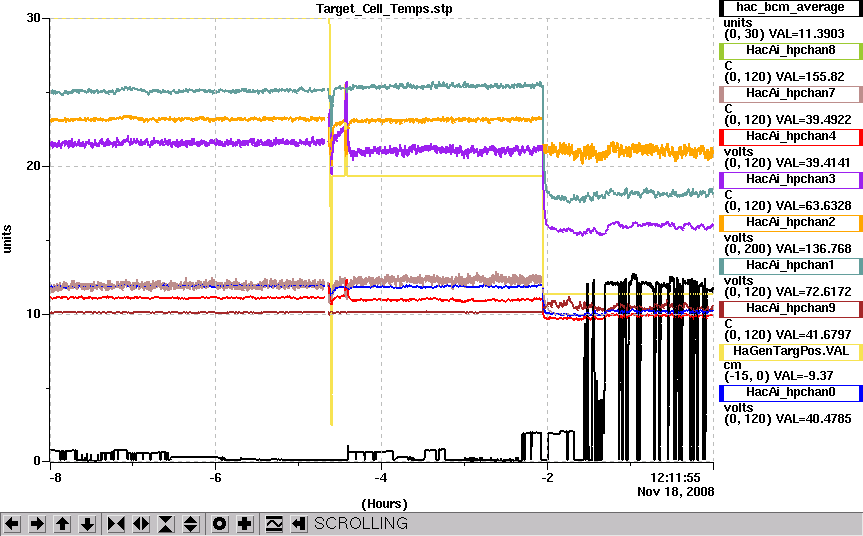Pan the graph down with the down-arrow button

pyautogui.click(x=88, y=523)
